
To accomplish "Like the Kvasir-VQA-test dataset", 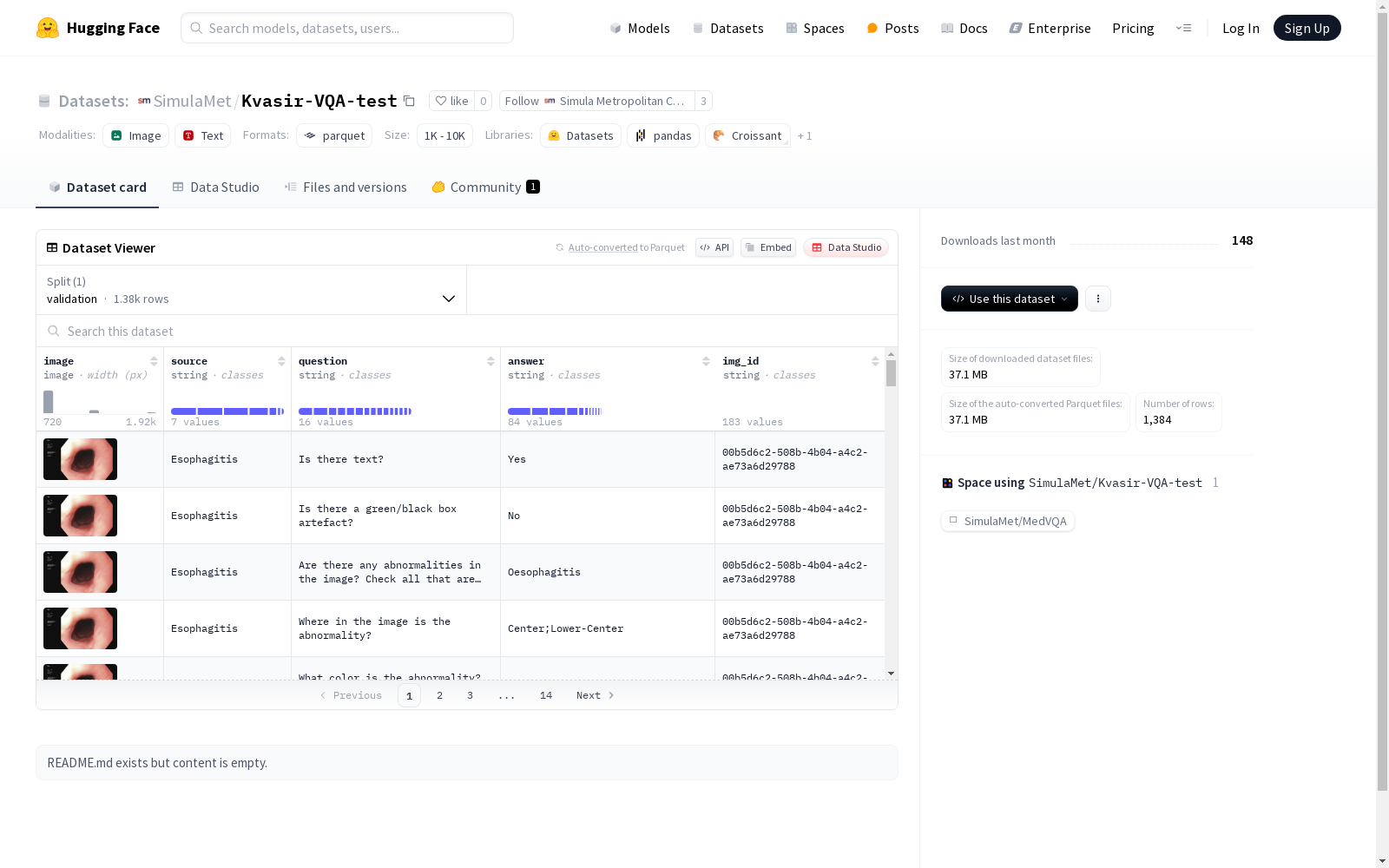I will coord(452,101).
